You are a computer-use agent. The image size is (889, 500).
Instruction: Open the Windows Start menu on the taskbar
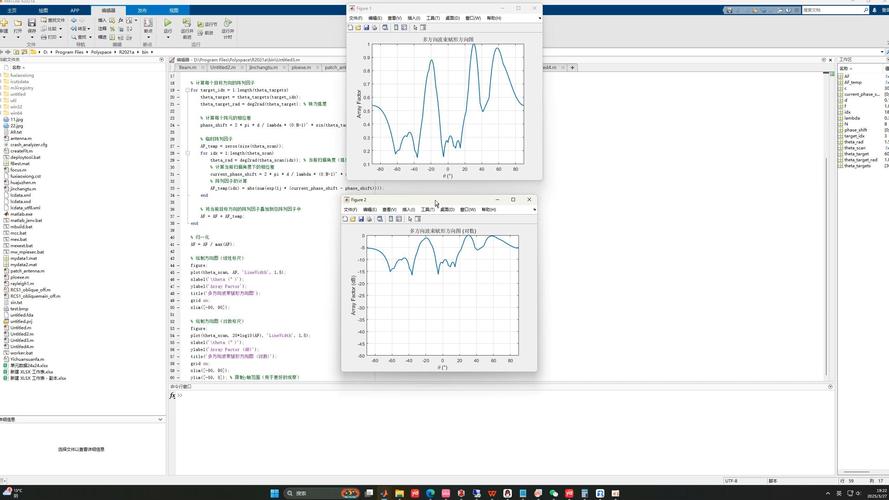click(275, 493)
